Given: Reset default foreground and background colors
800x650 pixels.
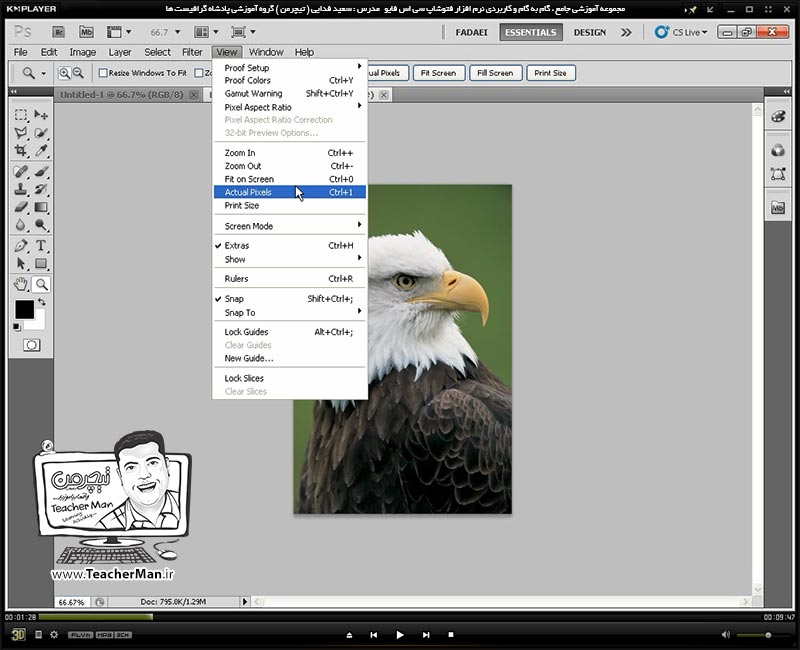Looking at the screenshot, I should pyautogui.click(x=17, y=327).
